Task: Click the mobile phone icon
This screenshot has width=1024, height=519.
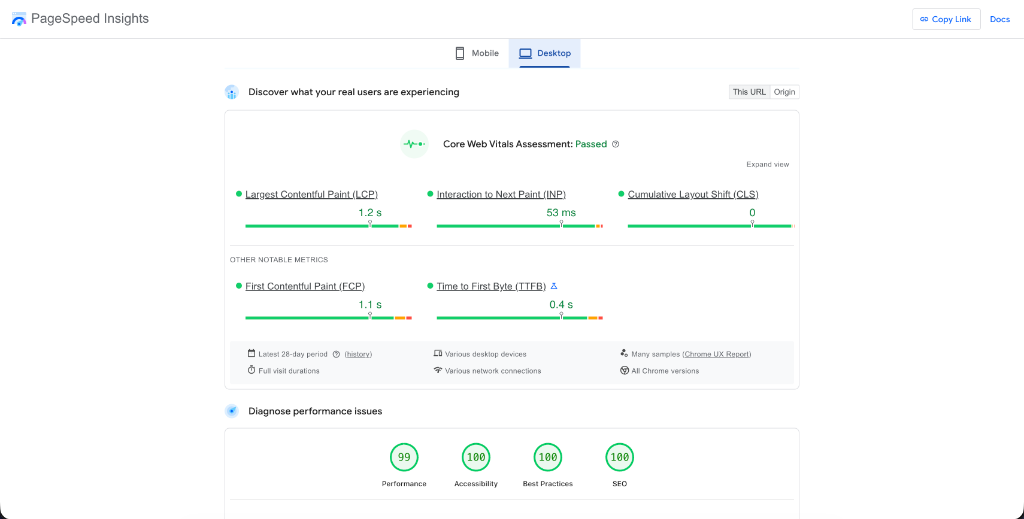Action: coord(460,54)
